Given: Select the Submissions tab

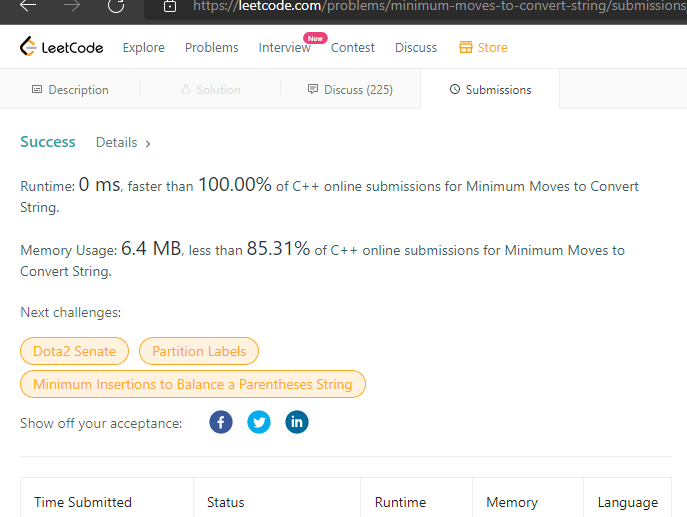Looking at the screenshot, I should [x=490, y=90].
